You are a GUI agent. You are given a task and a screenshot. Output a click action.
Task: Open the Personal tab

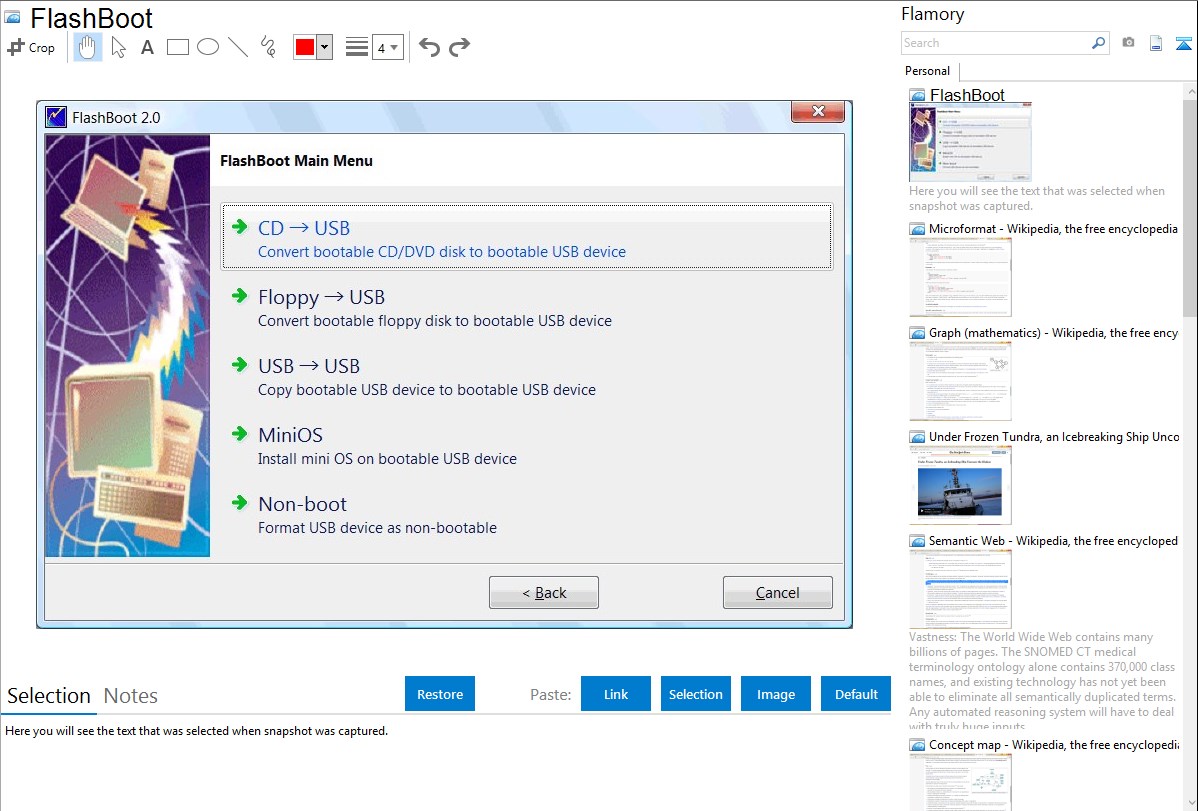(928, 71)
